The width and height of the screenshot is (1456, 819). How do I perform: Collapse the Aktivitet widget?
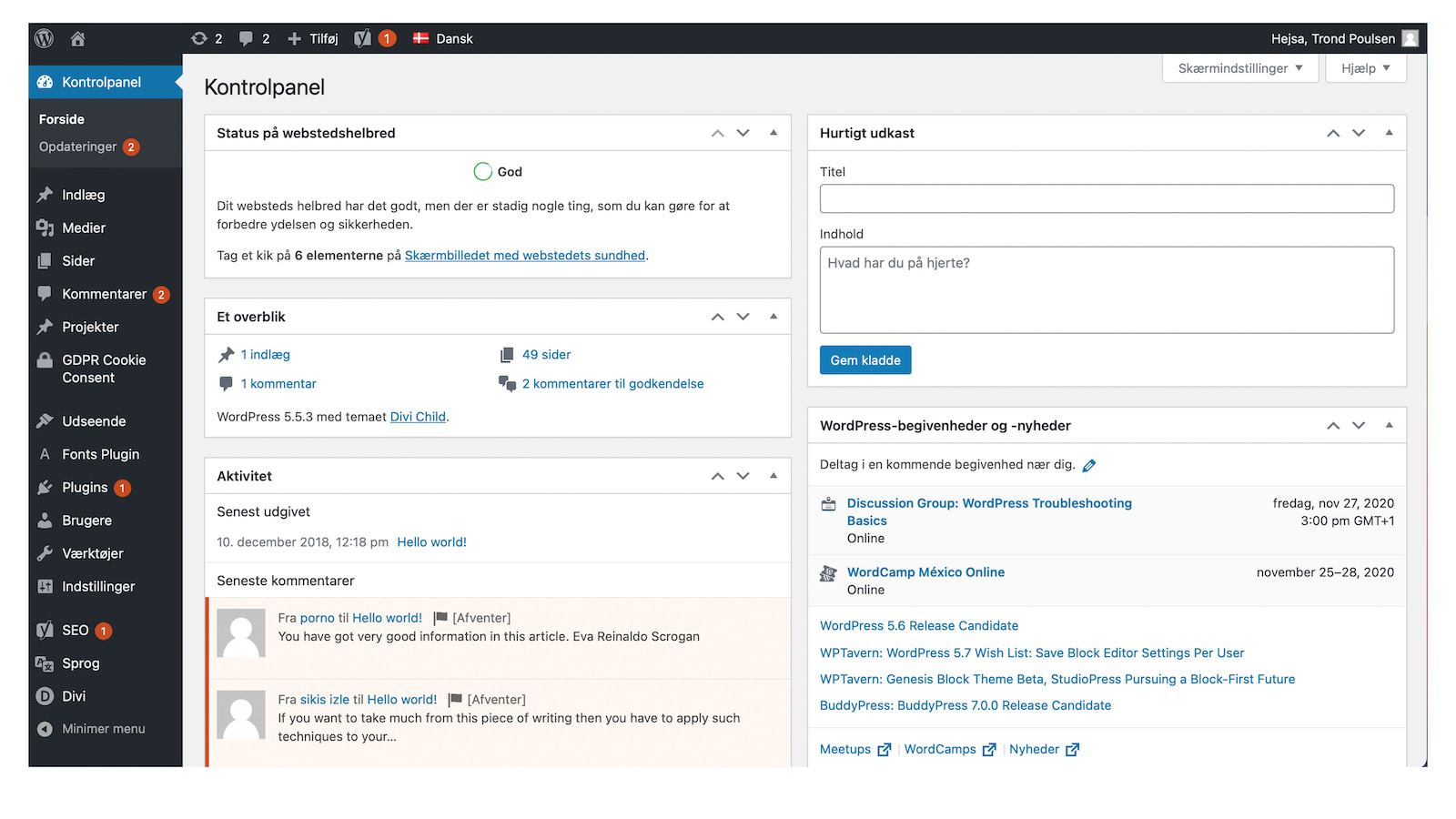[773, 475]
